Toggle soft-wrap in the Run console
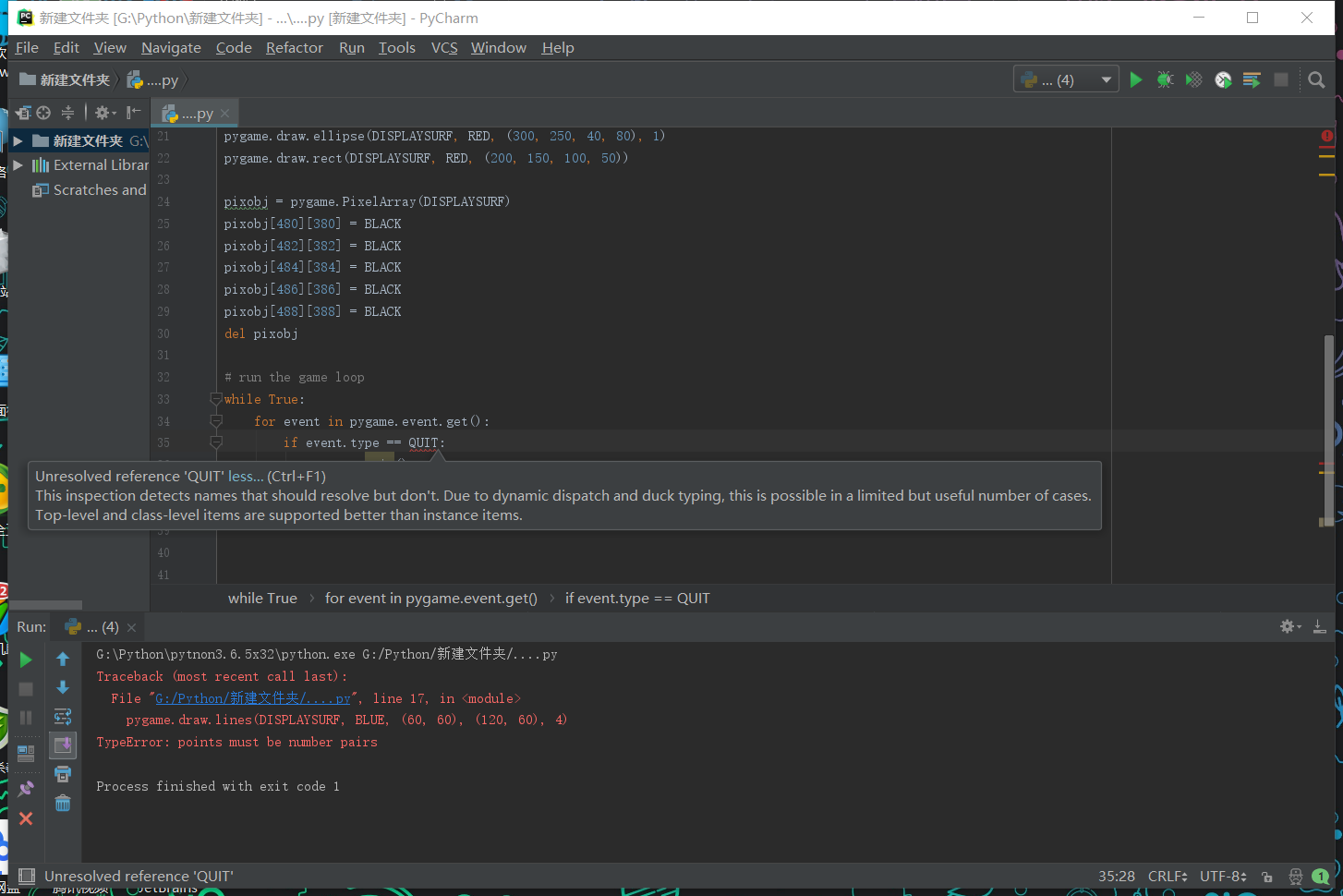This screenshot has height=896, width=1343. tap(63, 717)
